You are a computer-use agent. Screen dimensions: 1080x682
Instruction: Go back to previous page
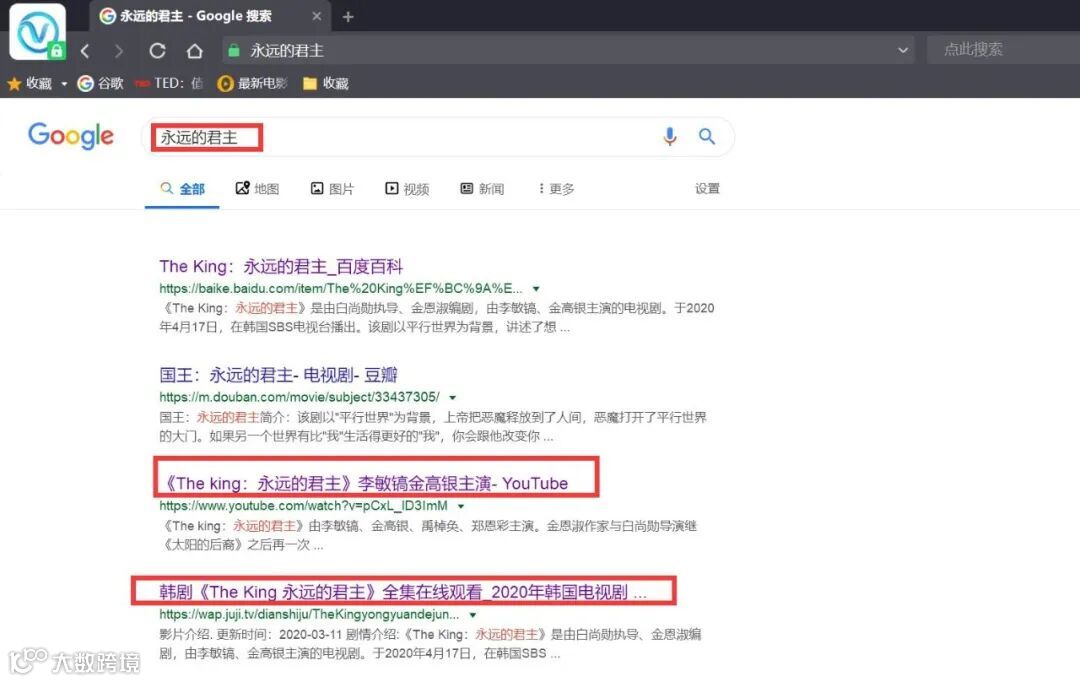[x=85, y=51]
